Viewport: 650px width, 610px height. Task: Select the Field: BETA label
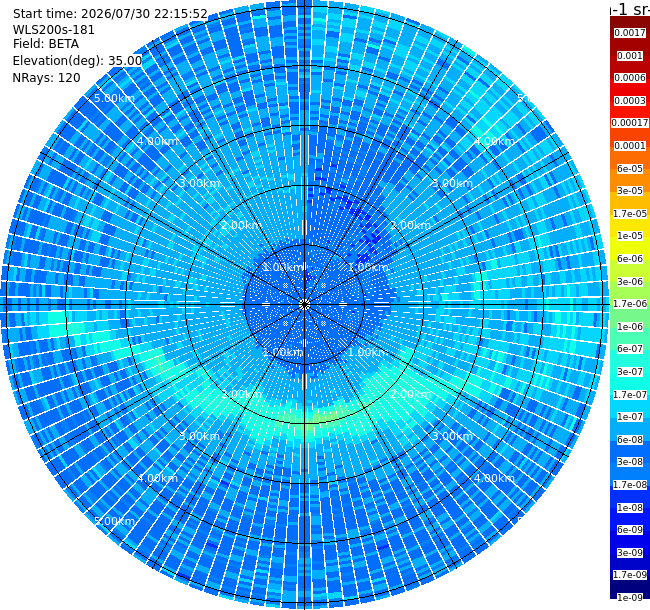[46, 44]
